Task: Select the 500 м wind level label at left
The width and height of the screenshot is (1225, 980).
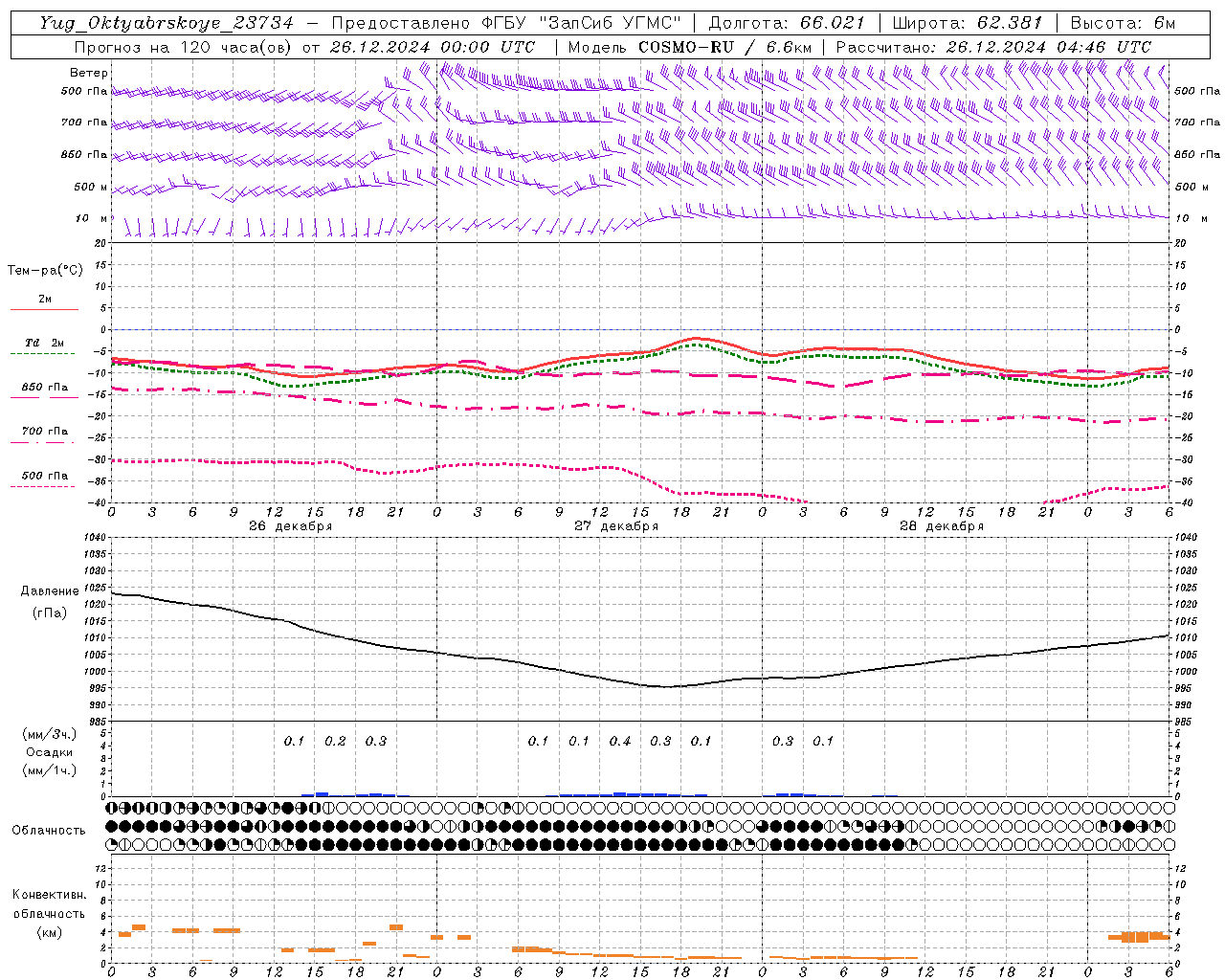Action: [91, 187]
